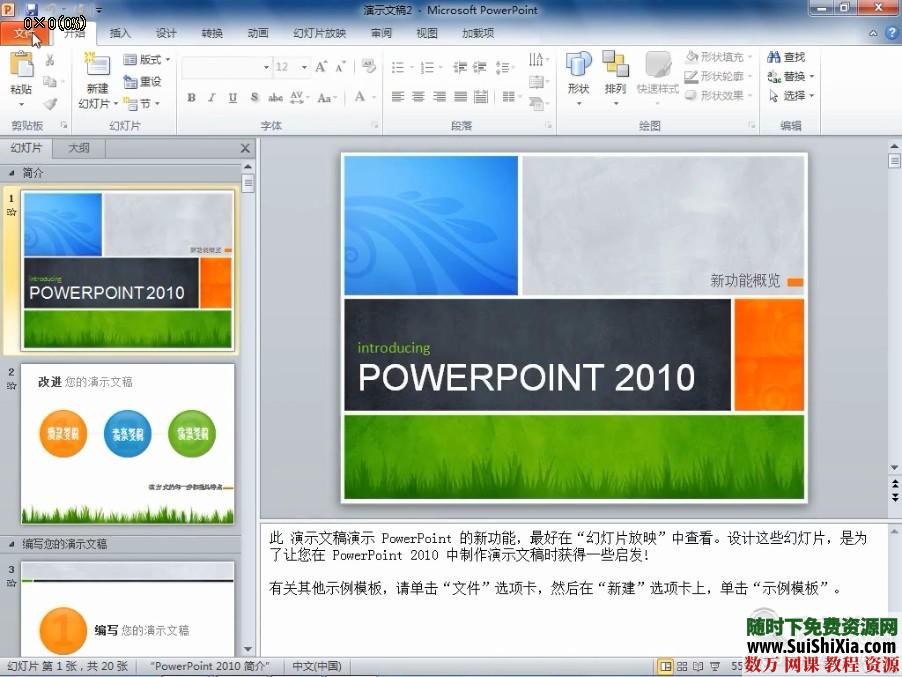
Task: Click the Cut scissors icon
Action: point(49,60)
